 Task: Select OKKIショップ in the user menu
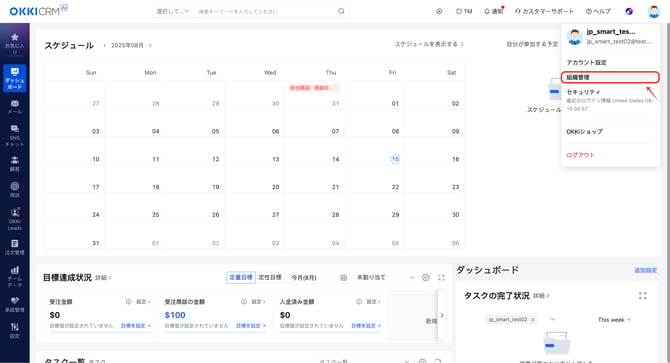point(585,132)
